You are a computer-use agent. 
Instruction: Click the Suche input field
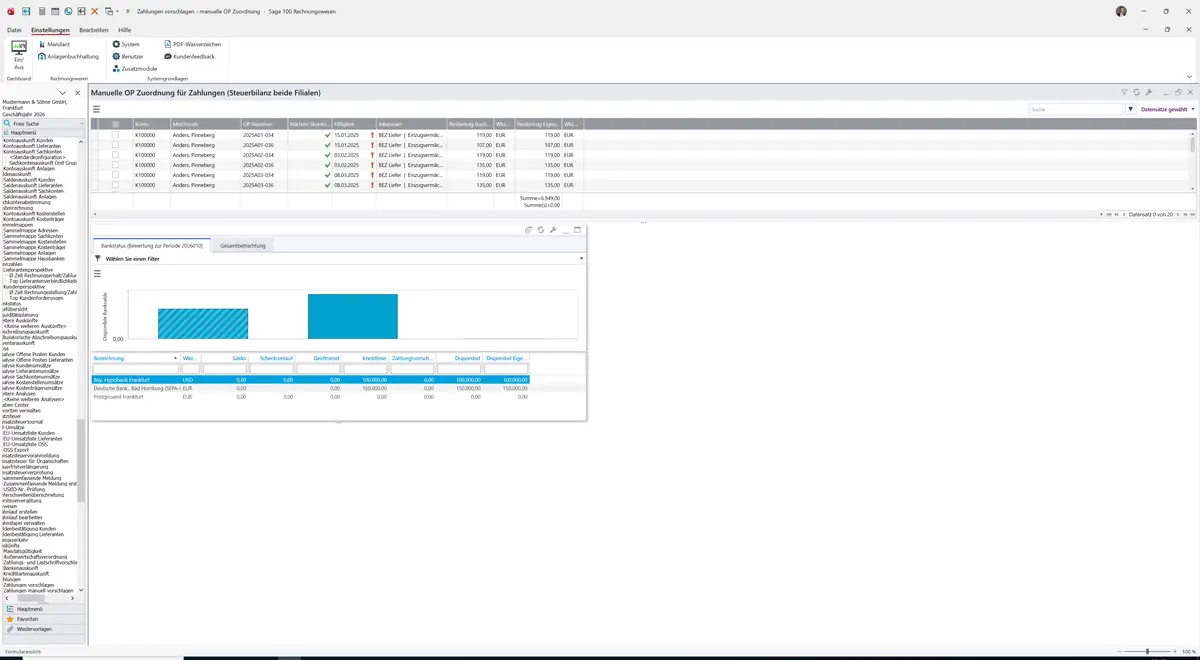click(1076, 109)
